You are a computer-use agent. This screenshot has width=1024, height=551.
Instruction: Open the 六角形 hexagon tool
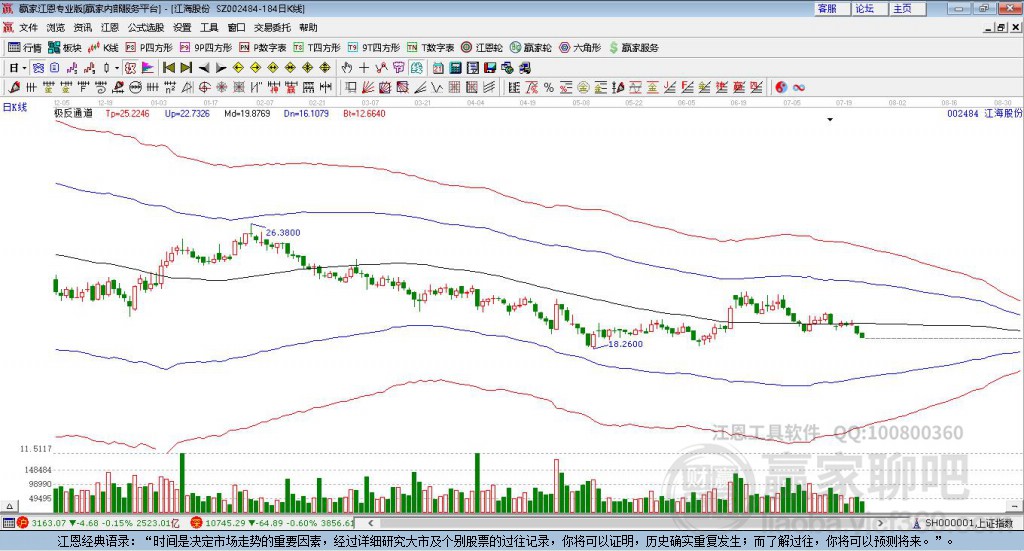580,48
